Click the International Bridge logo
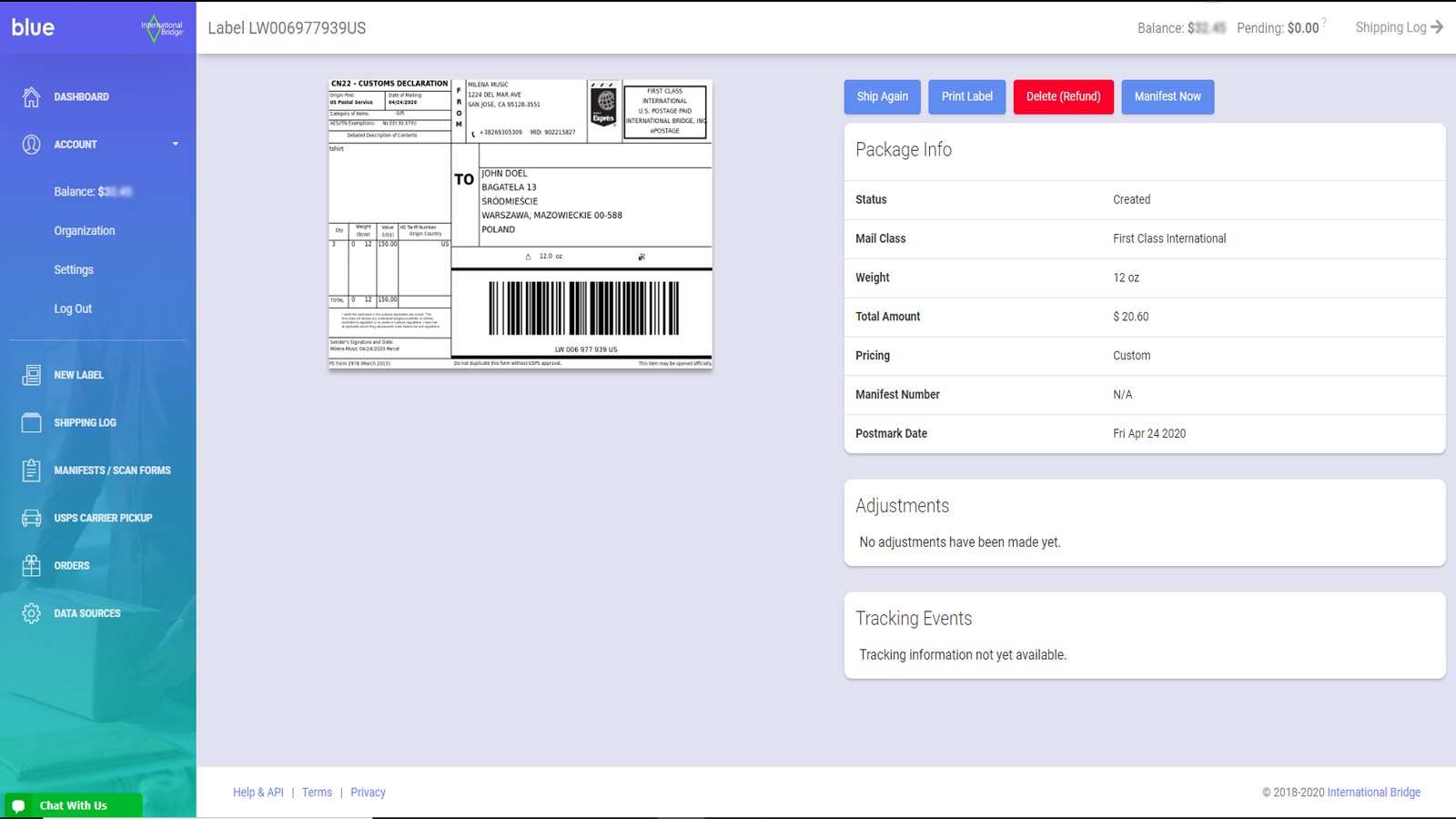Viewport: 1456px width, 819px height. (x=162, y=28)
